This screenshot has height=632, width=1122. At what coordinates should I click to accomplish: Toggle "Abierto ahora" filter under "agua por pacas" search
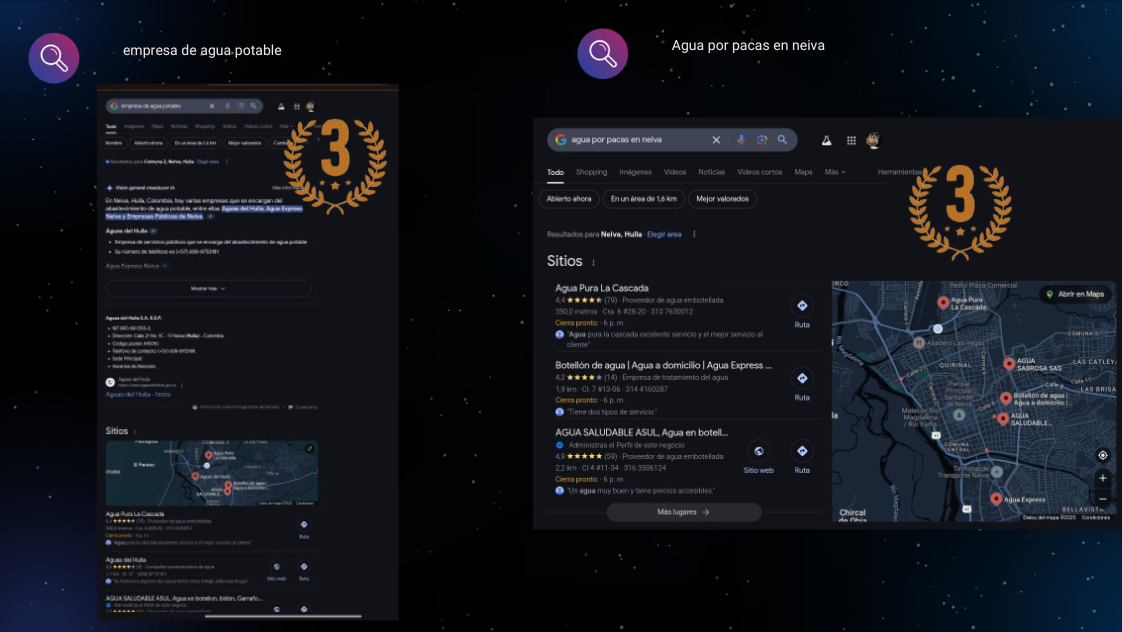pos(569,199)
